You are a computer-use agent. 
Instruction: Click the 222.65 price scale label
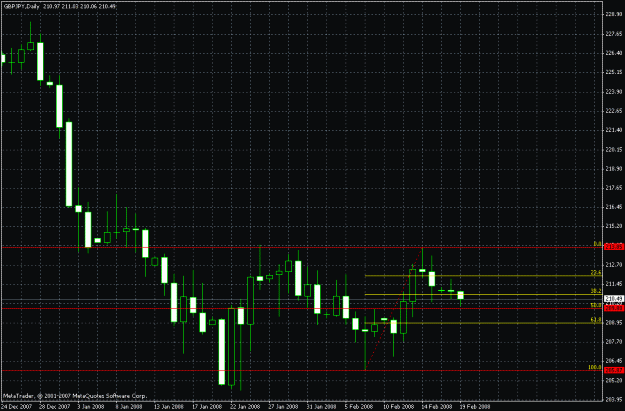pos(613,111)
